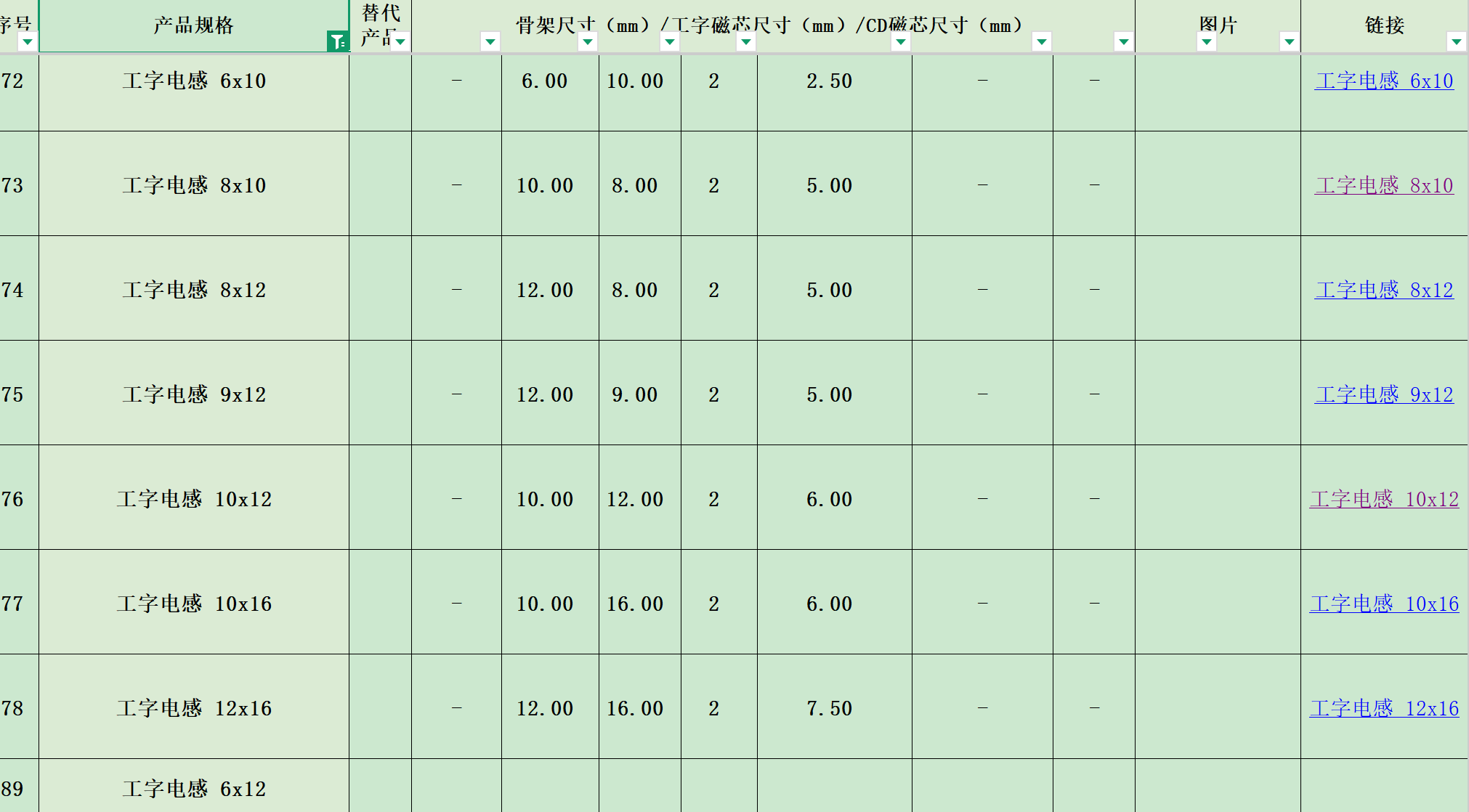Open the 链接 column filter dropdown
The image size is (1469, 812).
pyautogui.click(x=1456, y=41)
